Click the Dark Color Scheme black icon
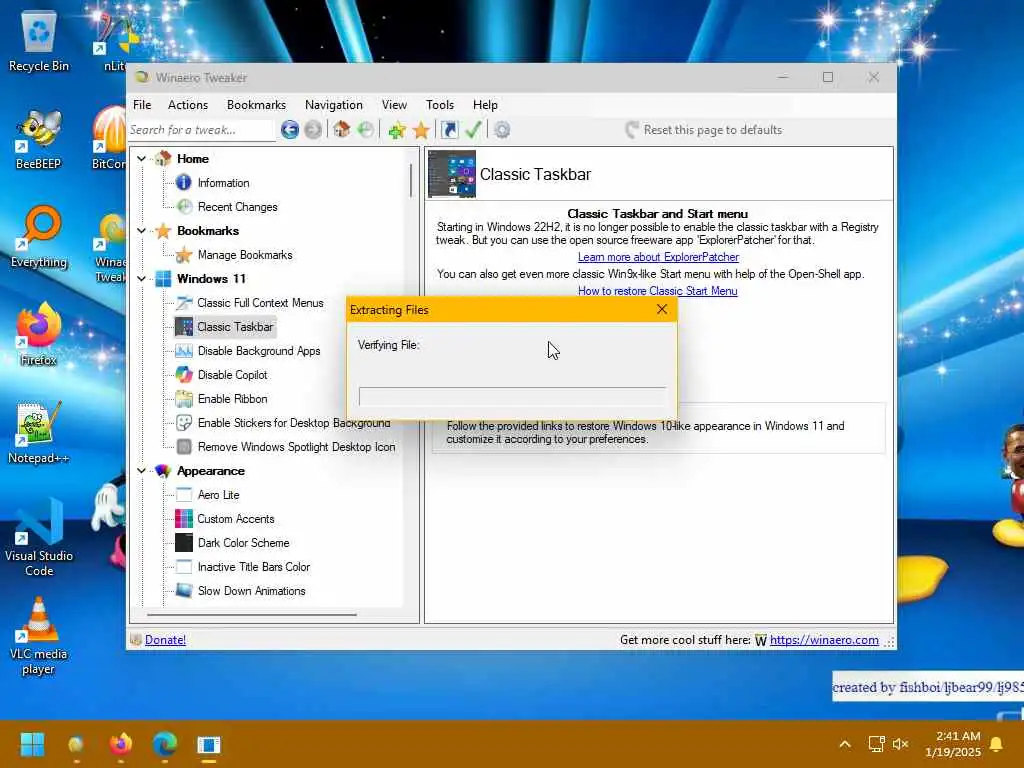The height and width of the screenshot is (768, 1024). (184, 543)
